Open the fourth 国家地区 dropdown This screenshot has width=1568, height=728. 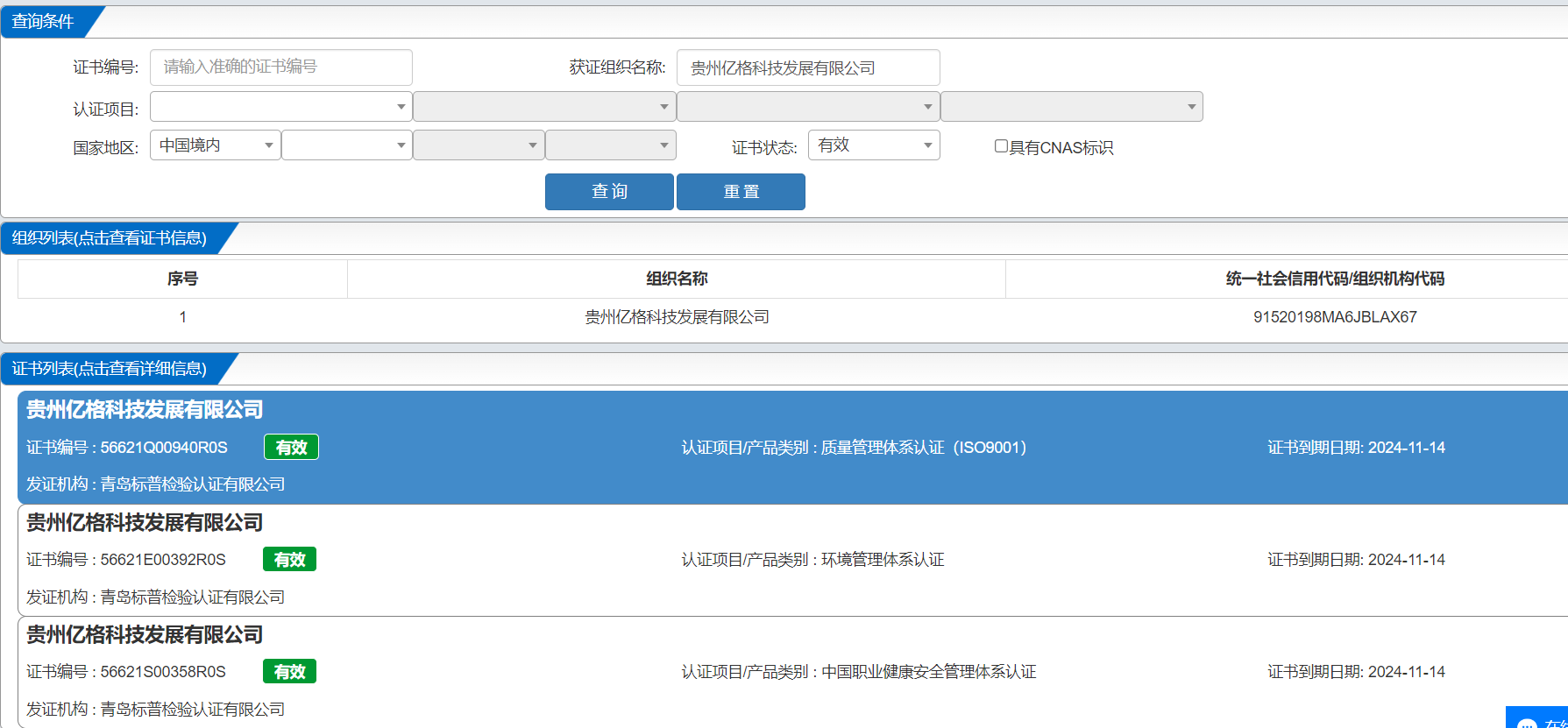611,145
